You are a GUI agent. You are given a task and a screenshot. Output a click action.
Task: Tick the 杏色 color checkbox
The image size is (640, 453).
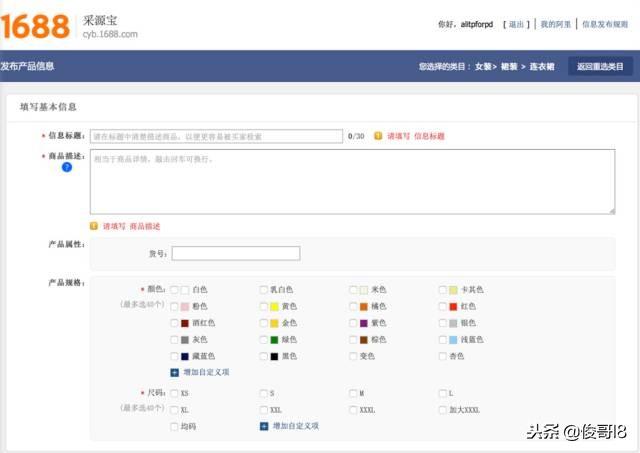(x=443, y=356)
